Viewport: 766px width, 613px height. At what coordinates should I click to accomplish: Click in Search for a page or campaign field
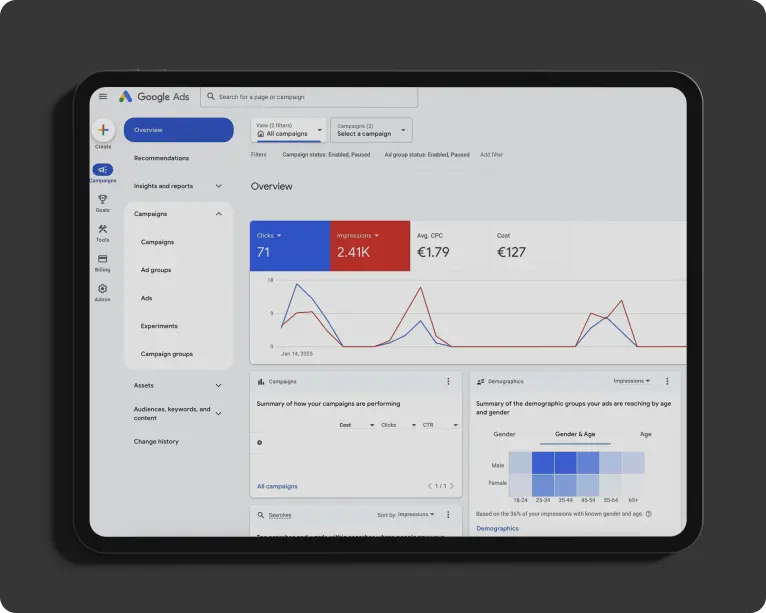click(309, 97)
